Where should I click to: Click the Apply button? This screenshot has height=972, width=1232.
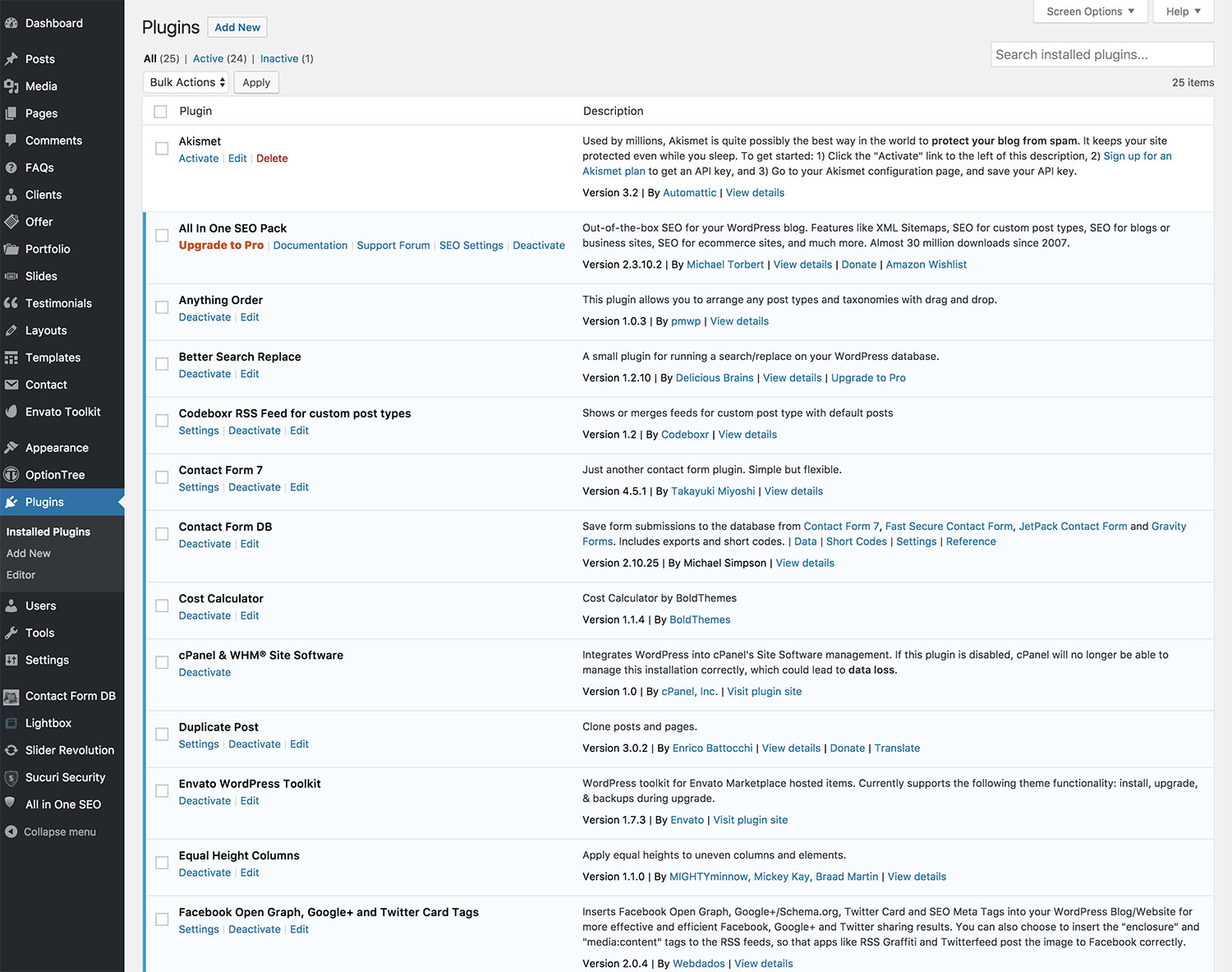(x=256, y=82)
